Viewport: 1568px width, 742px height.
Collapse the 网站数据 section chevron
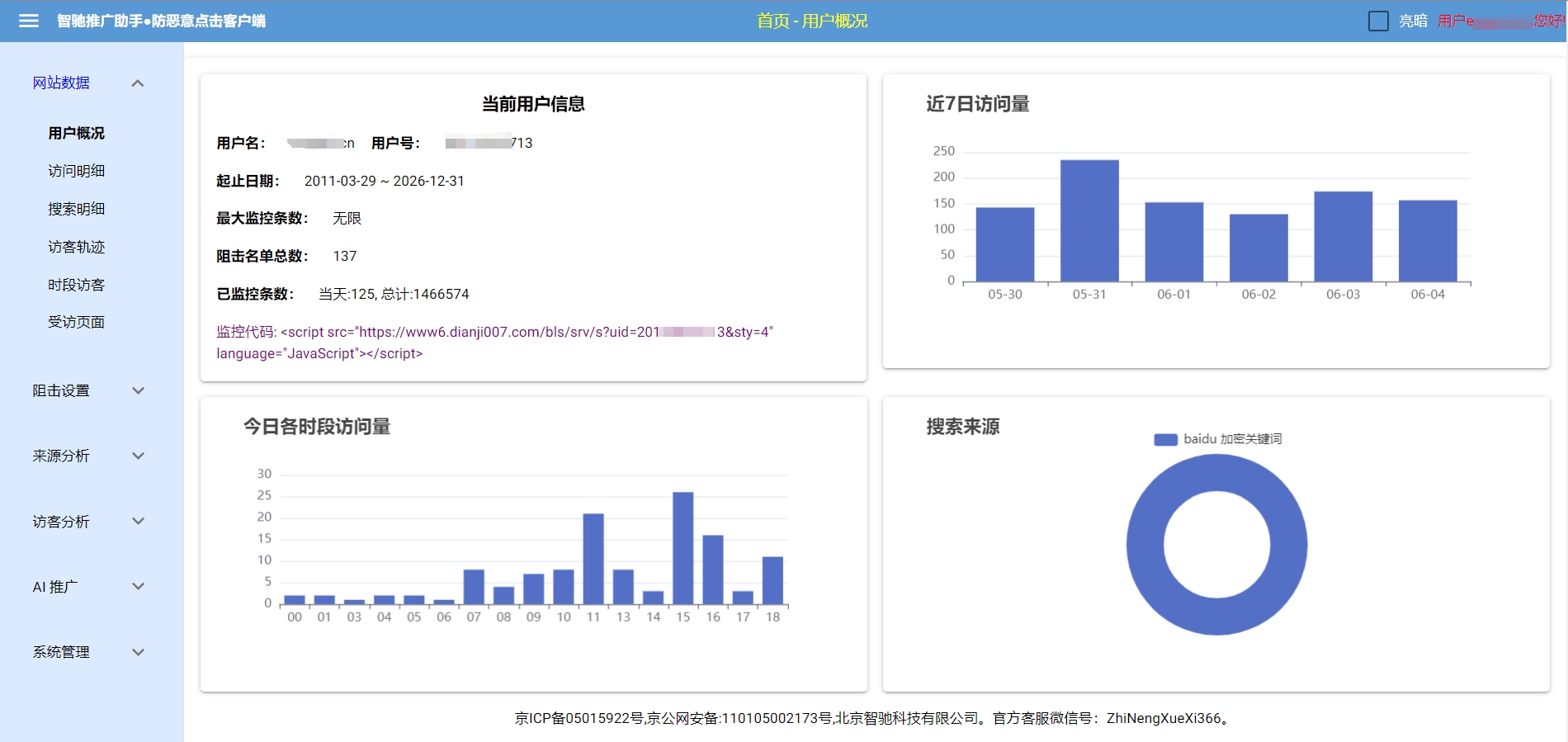coord(138,83)
